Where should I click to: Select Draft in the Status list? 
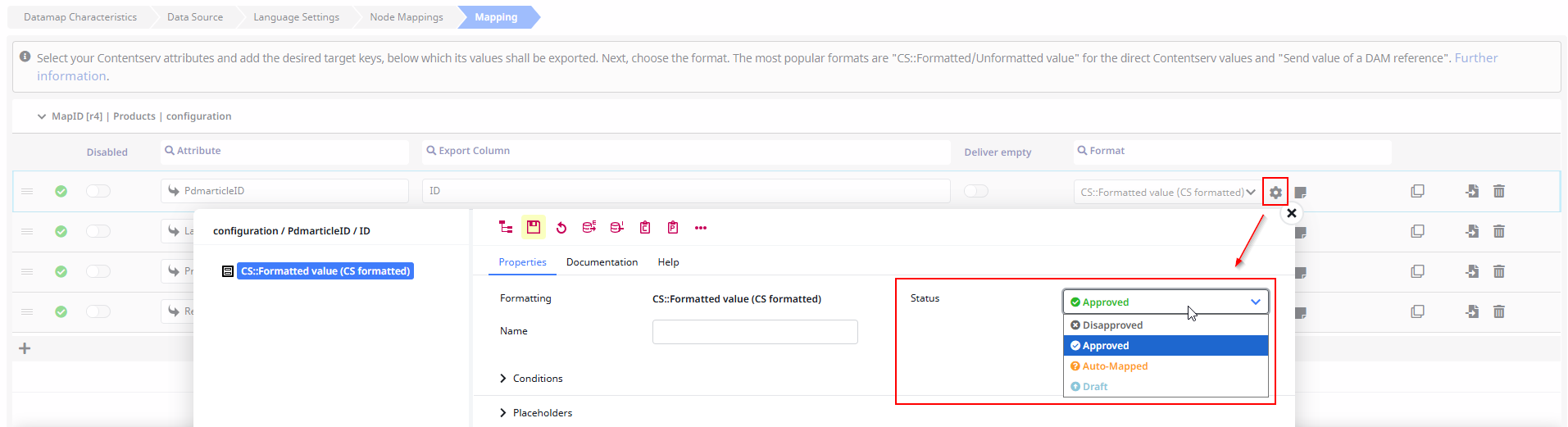coord(1166,387)
